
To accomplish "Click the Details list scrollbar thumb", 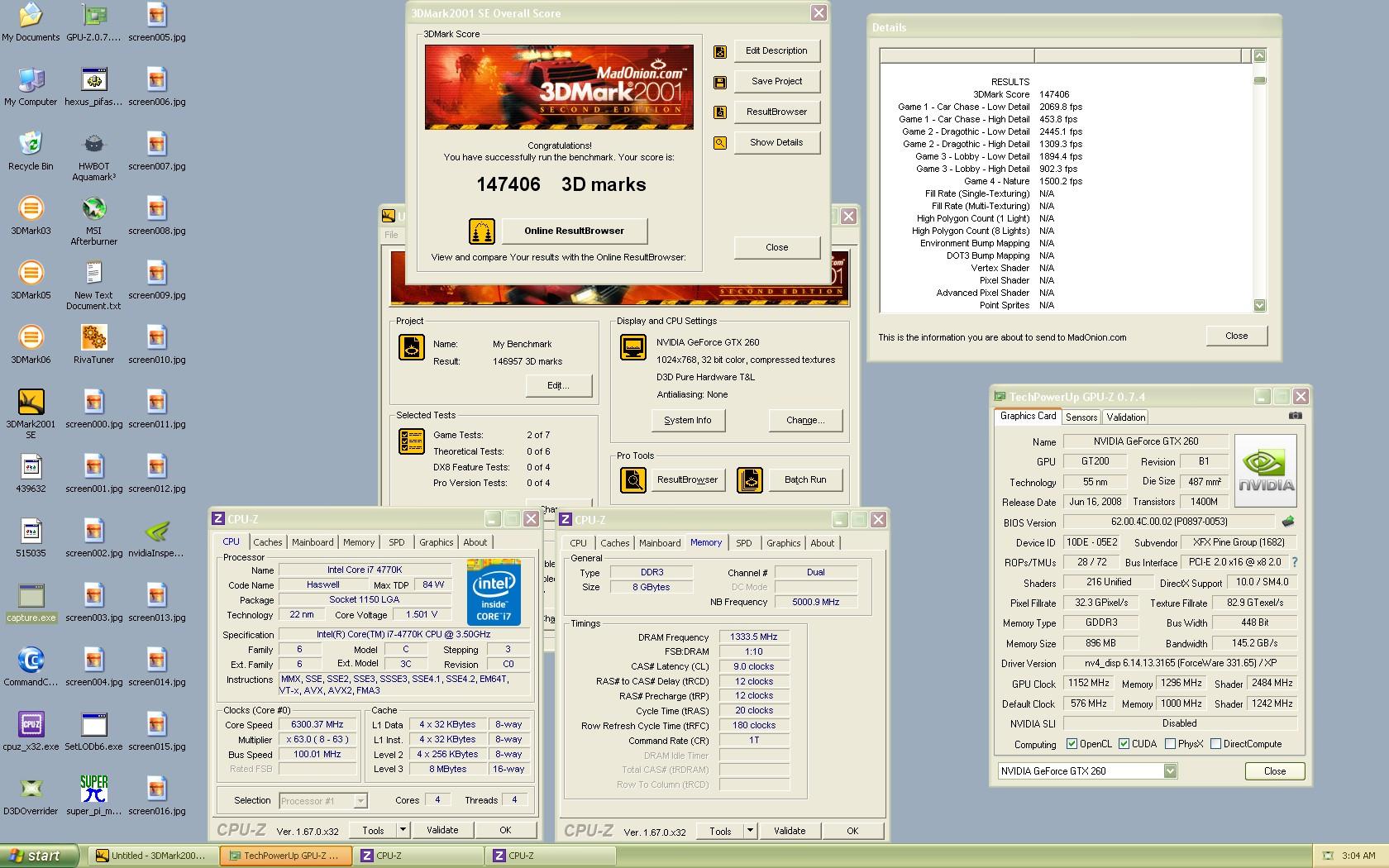I will 1259,80.
